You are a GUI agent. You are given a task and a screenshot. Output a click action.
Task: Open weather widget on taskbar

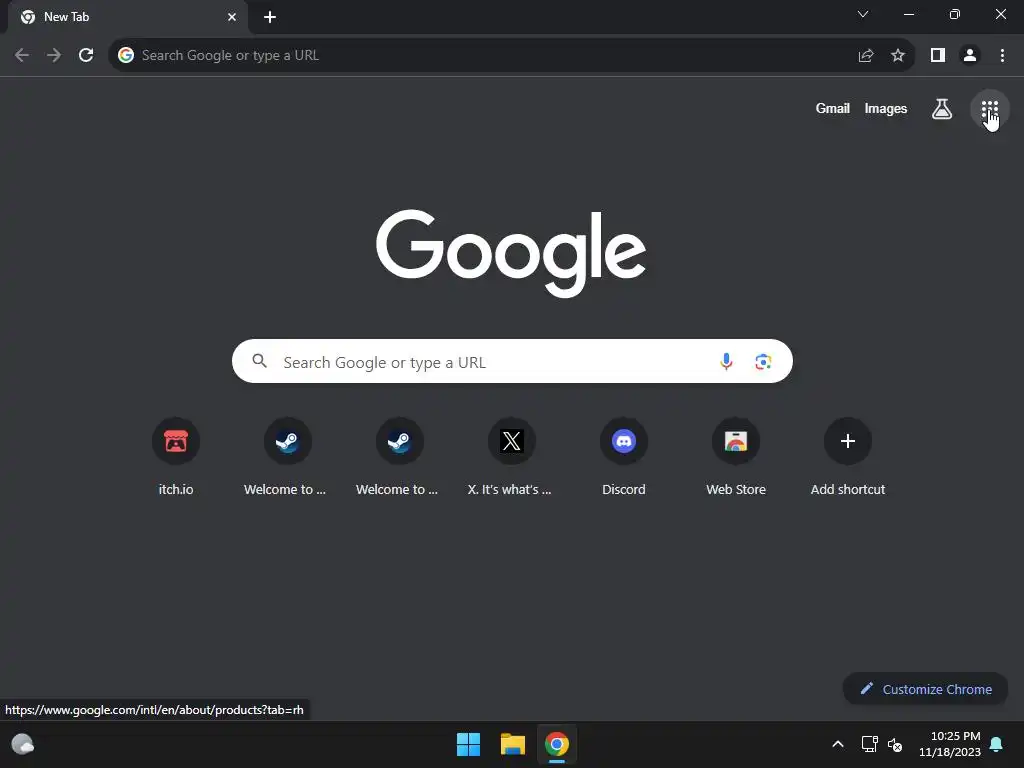click(23, 744)
